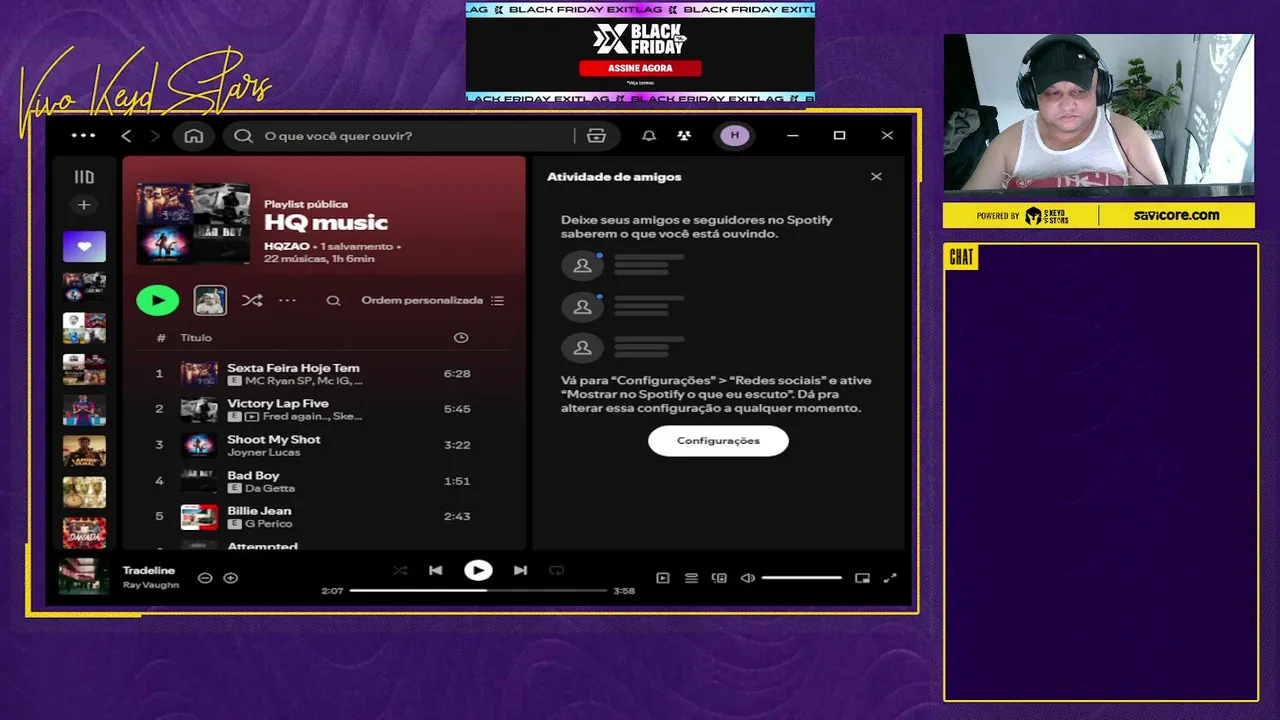1280x720 pixels.
Task: Open the now-playing title 'Tradeline'
Action: [149, 571]
